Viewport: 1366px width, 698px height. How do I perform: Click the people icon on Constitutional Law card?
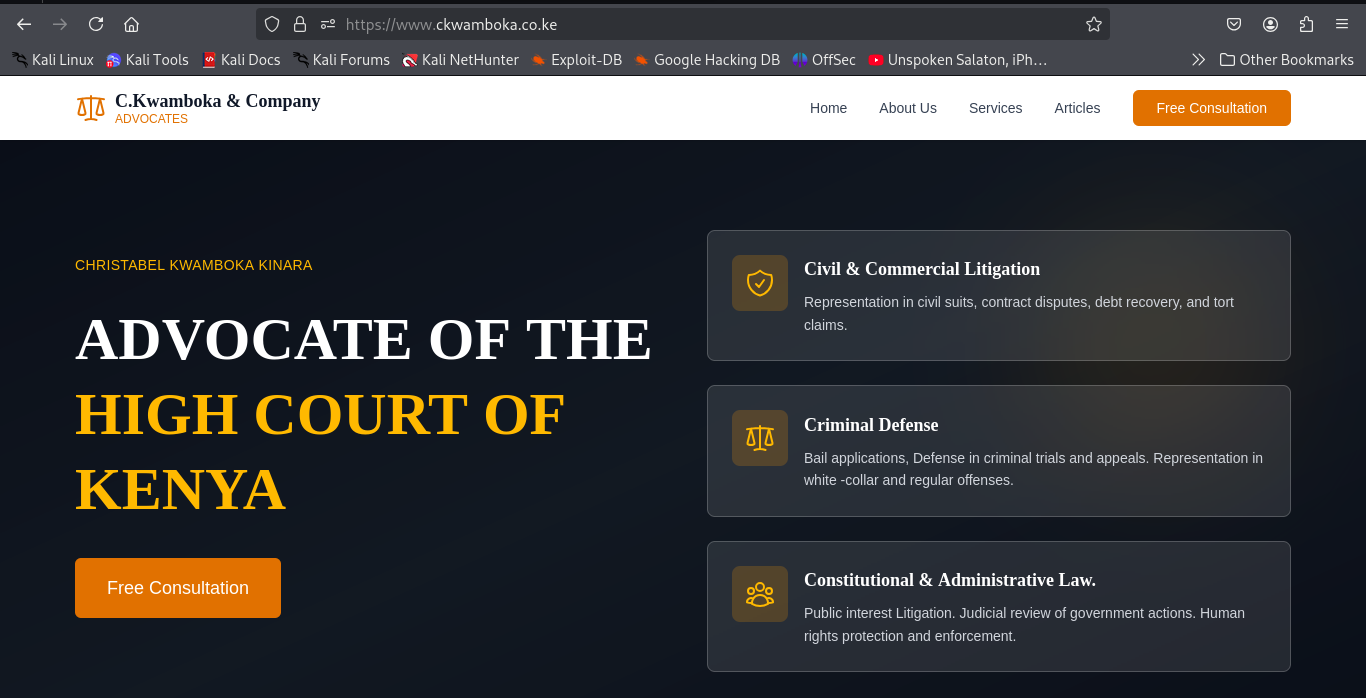coord(760,594)
